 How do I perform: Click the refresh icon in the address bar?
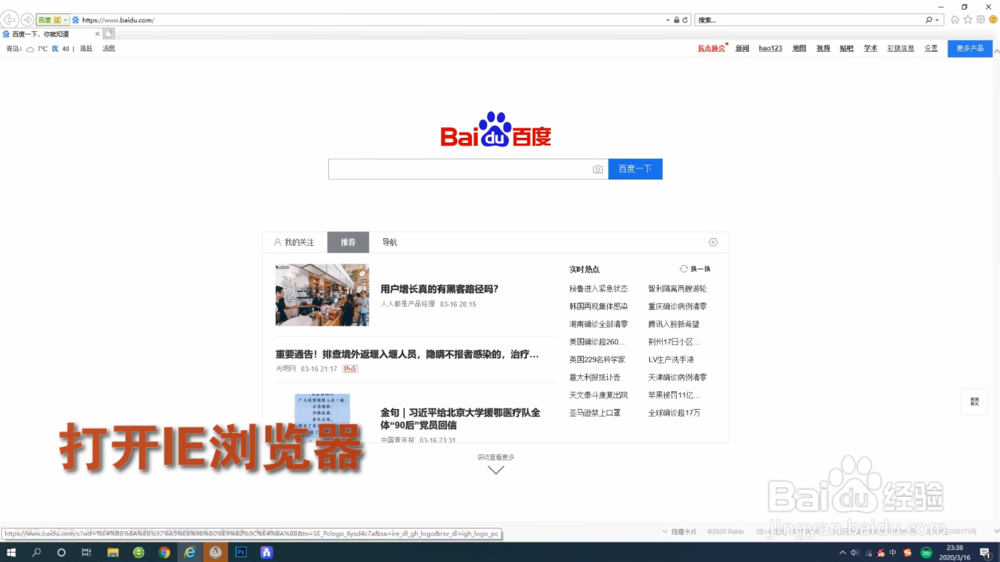click(x=686, y=20)
